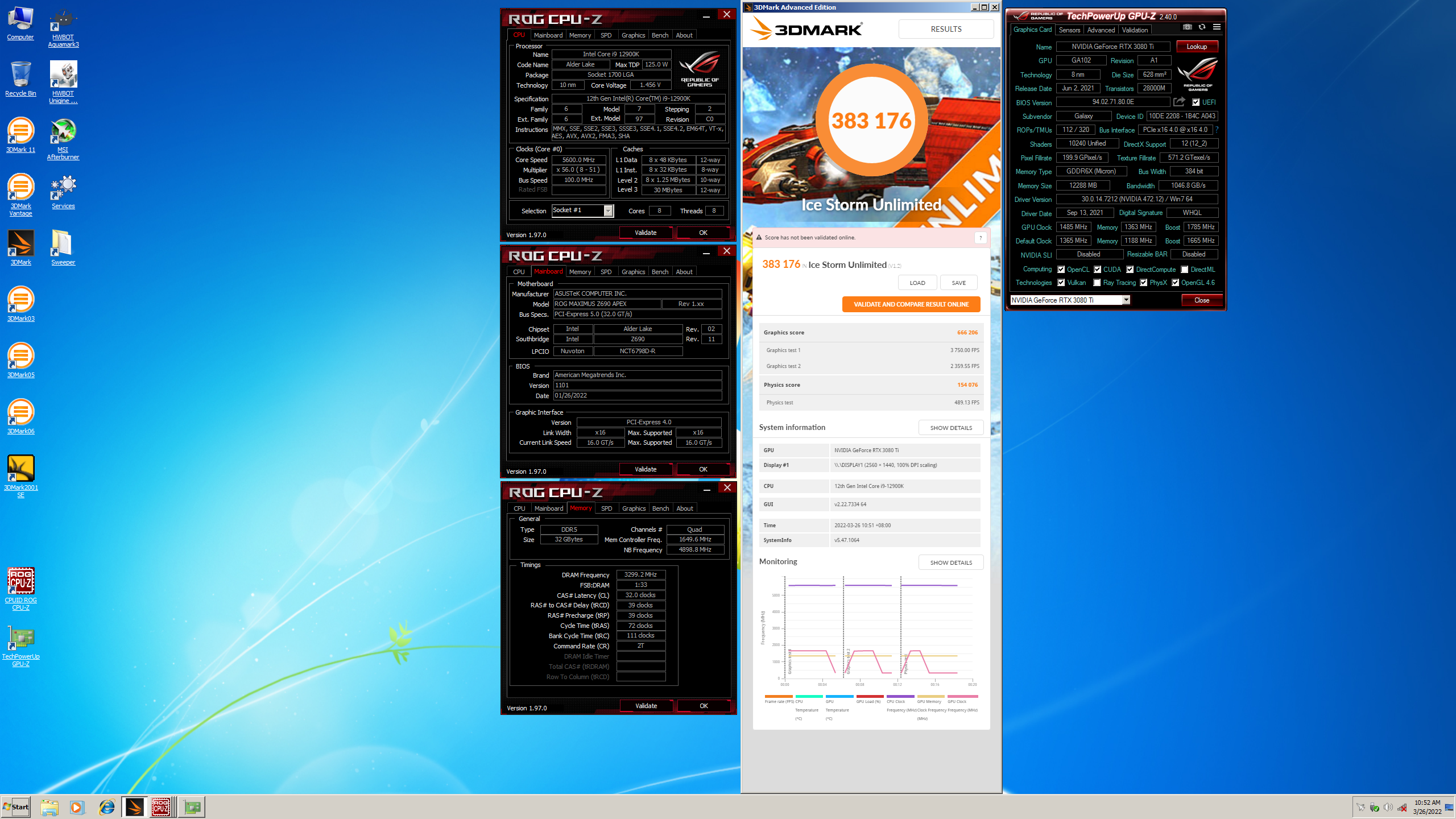Open Windows Media Player from the taskbar

click(x=77, y=806)
